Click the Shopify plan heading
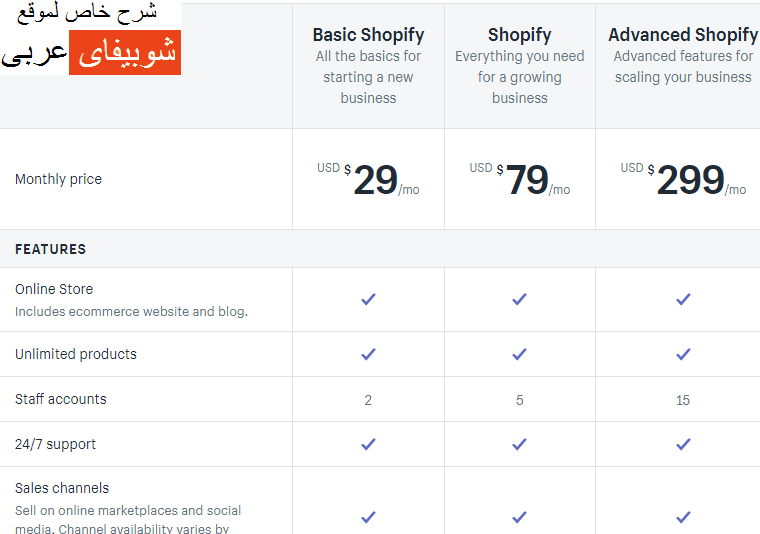This screenshot has width=760, height=534. 519,35
